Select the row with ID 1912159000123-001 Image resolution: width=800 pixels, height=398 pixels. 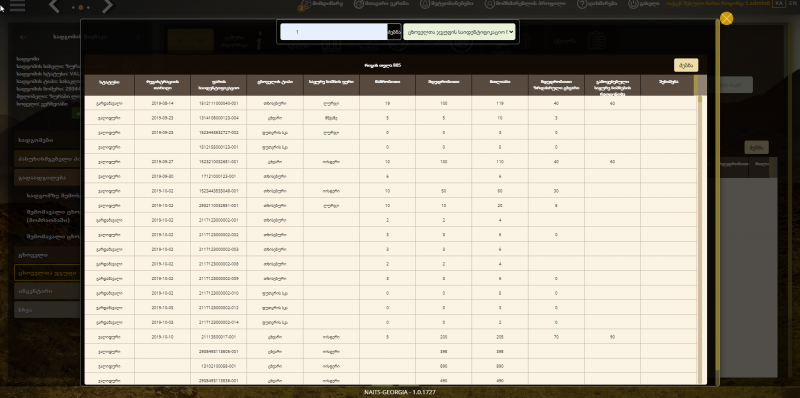pos(390,147)
